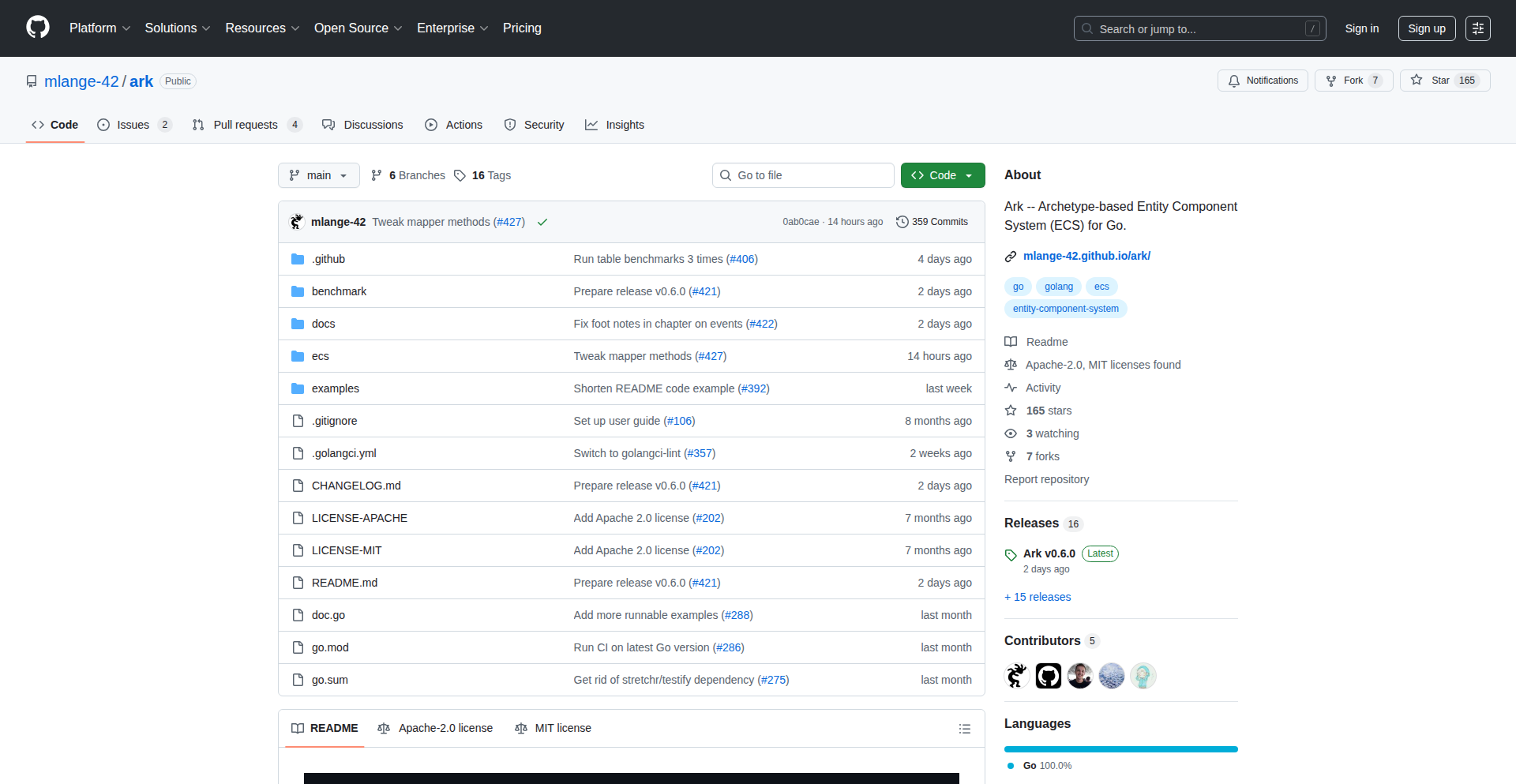Switch to the Issues tab
The image size is (1516, 784).
[134, 125]
